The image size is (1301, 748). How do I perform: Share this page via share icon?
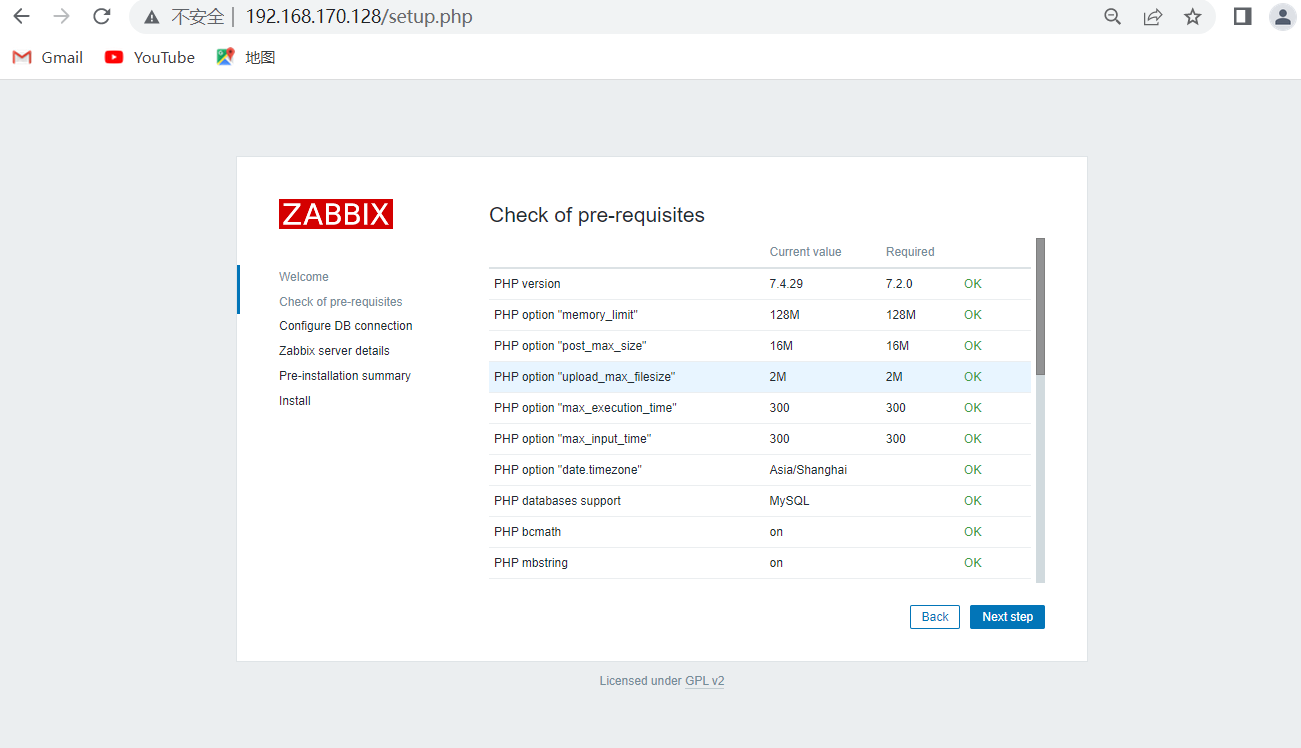coord(1153,17)
